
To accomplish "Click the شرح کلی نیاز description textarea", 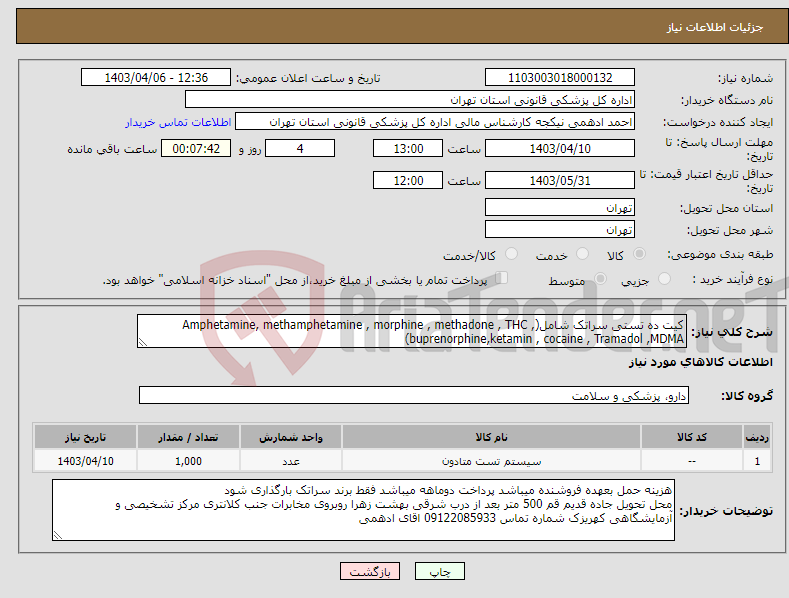I will tap(412, 331).
